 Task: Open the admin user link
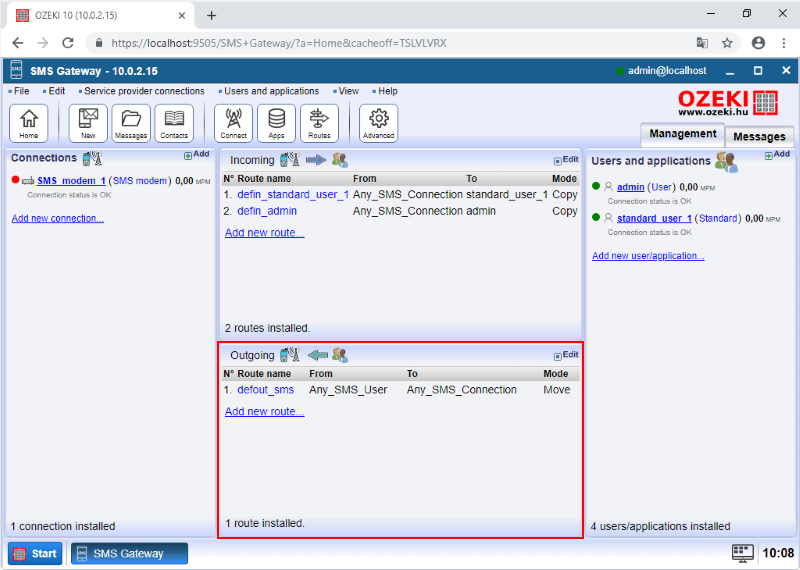pyautogui.click(x=631, y=187)
